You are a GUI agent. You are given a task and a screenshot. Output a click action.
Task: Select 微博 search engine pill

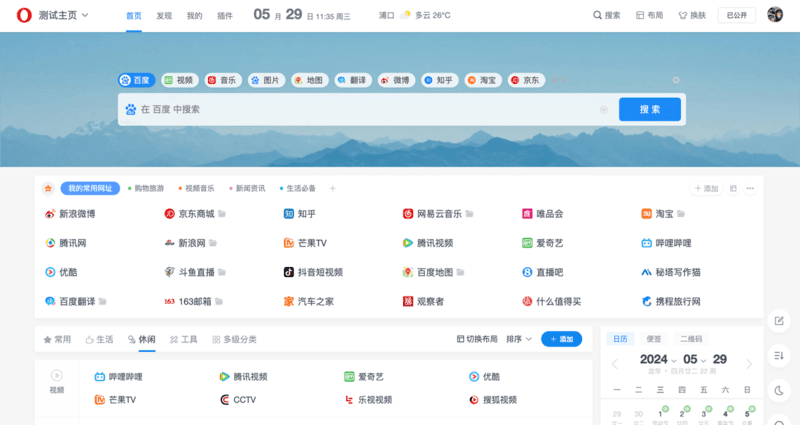point(396,80)
